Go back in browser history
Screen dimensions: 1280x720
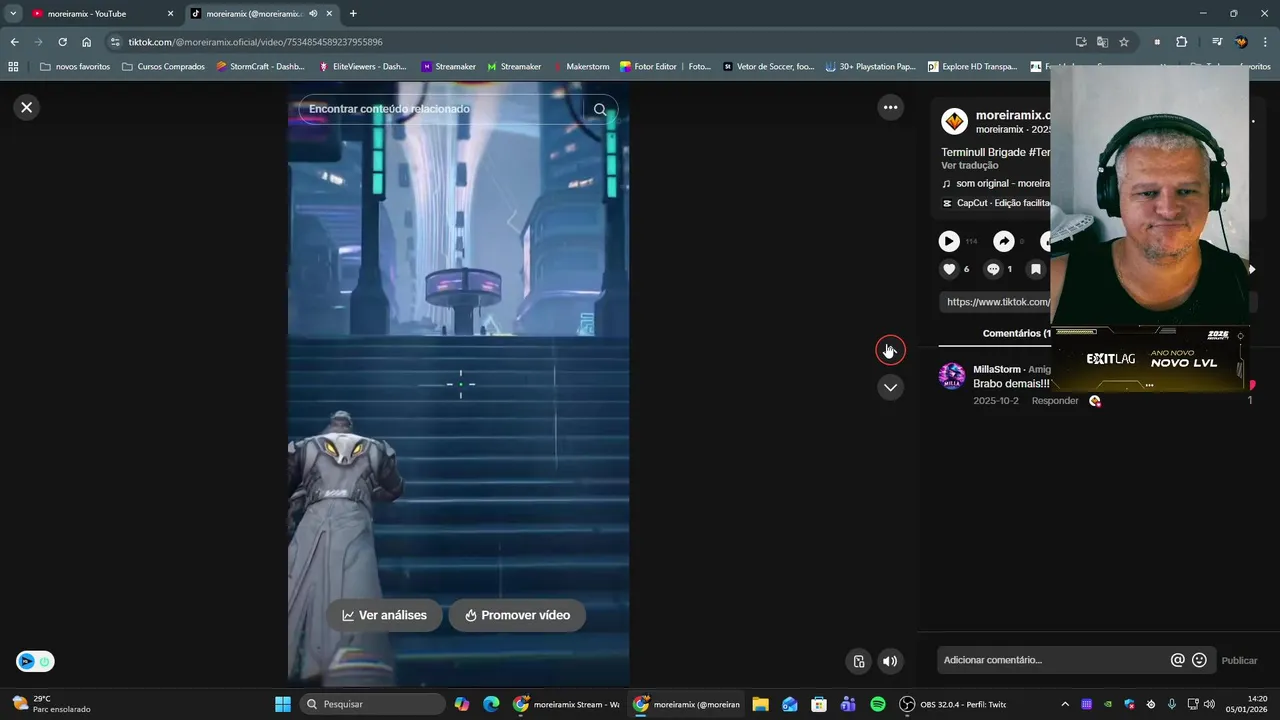coord(14,42)
